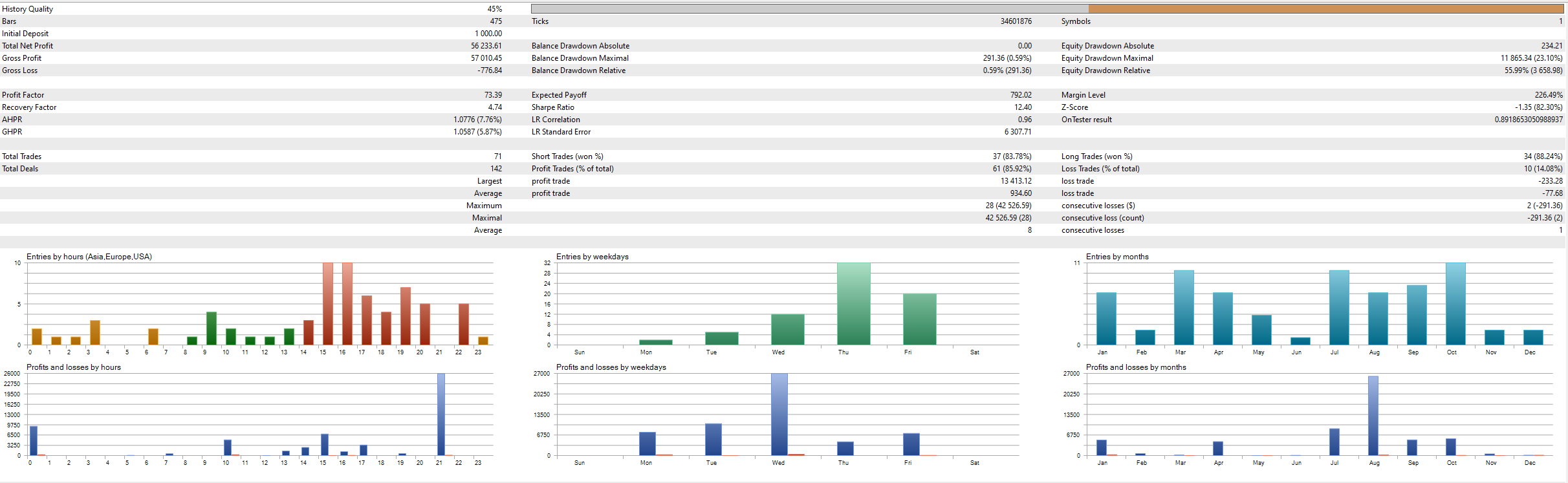Select Gross Profit value 57 010.45
Viewport: 1568px width, 483px height.
(x=486, y=58)
